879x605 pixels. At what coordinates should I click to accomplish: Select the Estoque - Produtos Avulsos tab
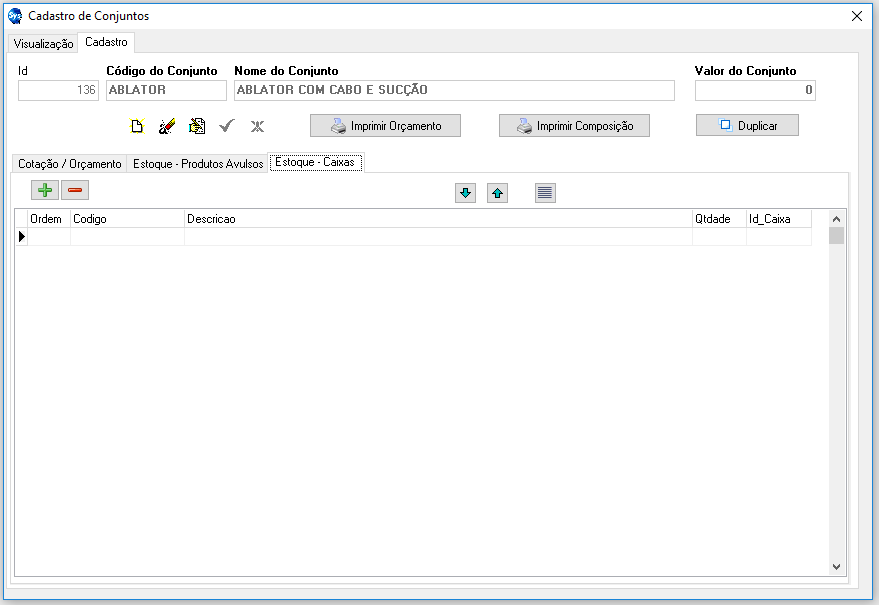pyautogui.click(x=198, y=164)
